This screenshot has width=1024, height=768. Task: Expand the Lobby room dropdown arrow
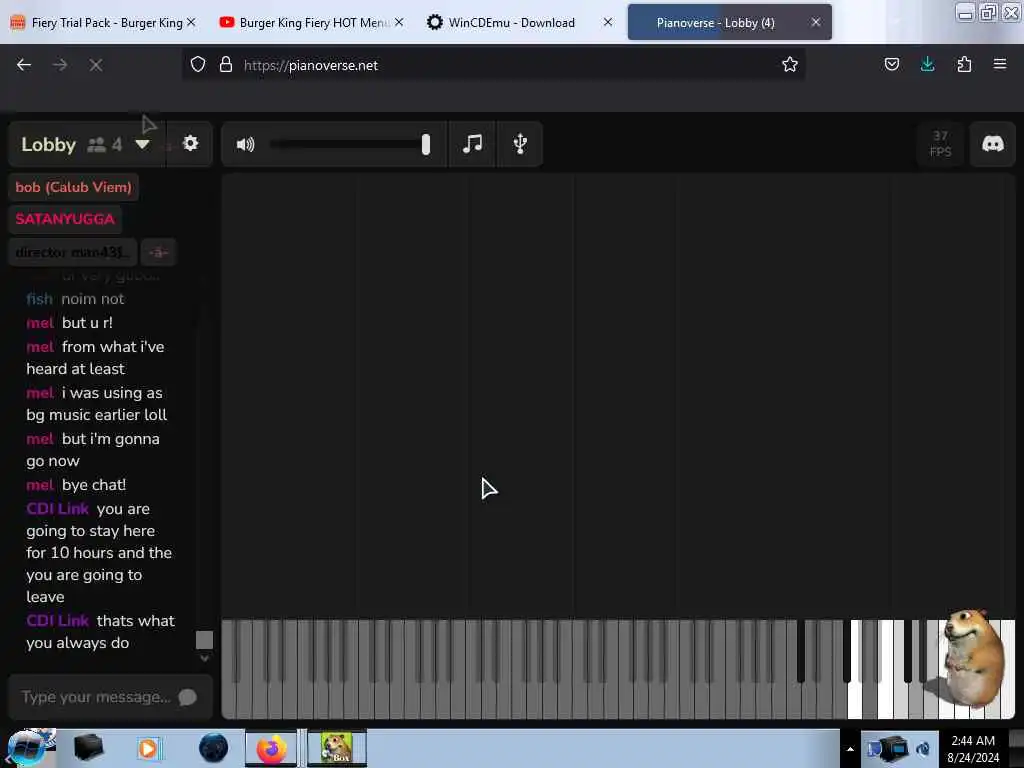(x=142, y=144)
